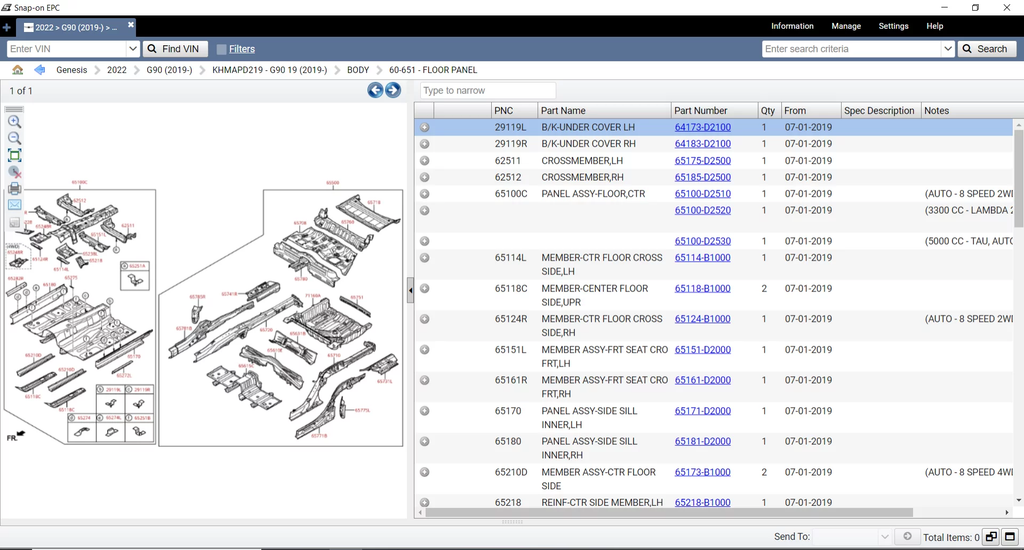Email the diagram using envelope icon
This screenshot has width=1024, height=550.
coord(14,205)
